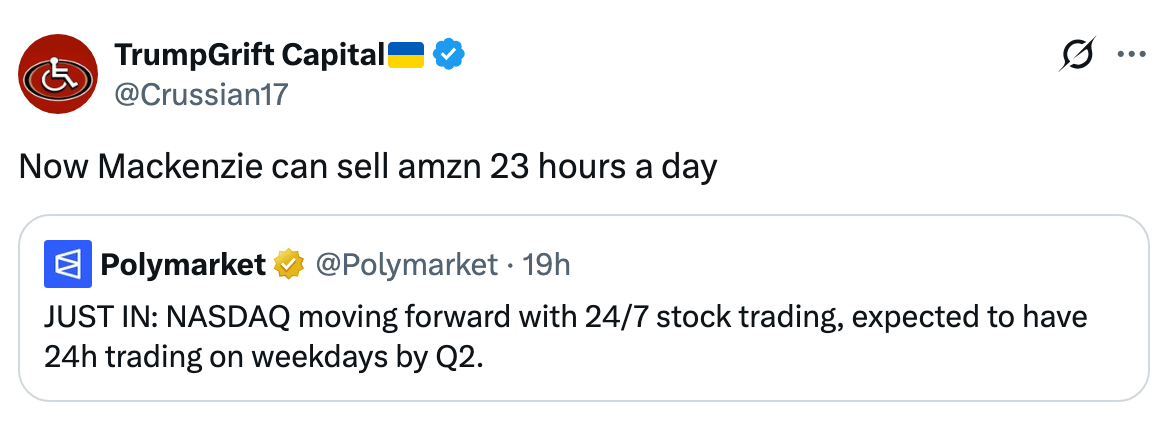Click the Polymarket name in quoted post
1170x422 pixels.
pos(183,264)
